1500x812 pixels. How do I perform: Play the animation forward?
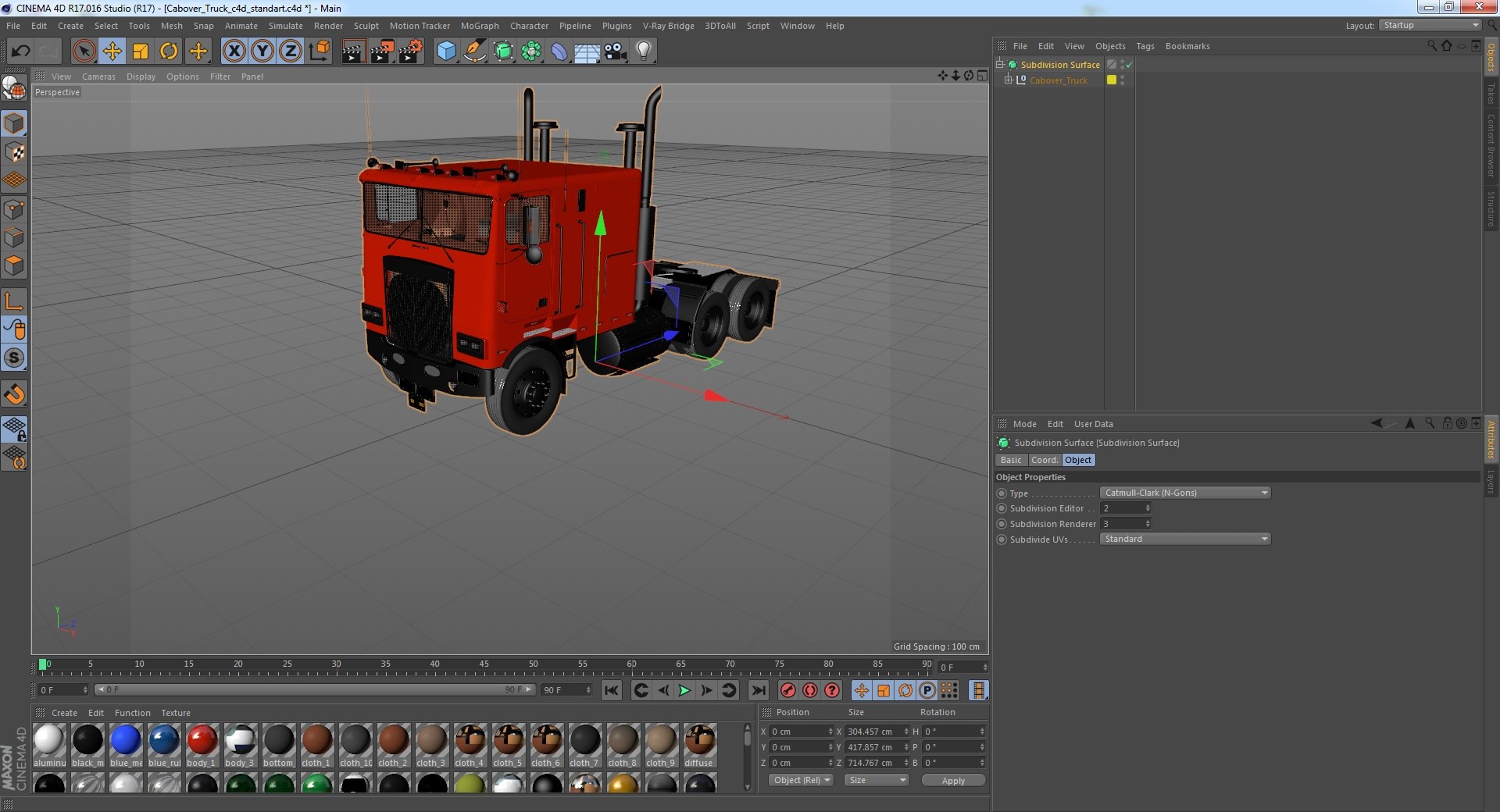(684, 690)
